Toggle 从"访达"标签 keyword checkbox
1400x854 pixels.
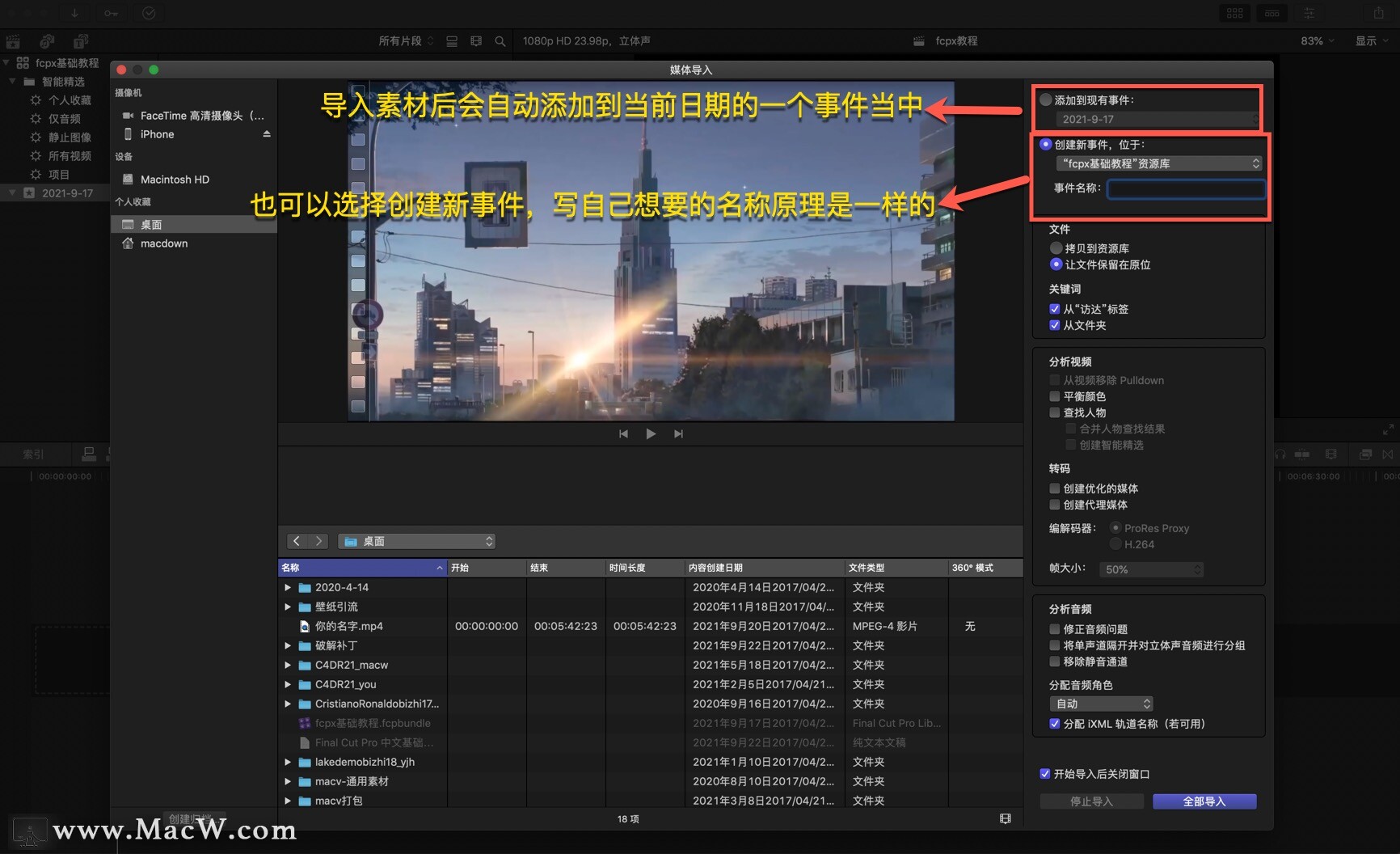[1054, 309]
